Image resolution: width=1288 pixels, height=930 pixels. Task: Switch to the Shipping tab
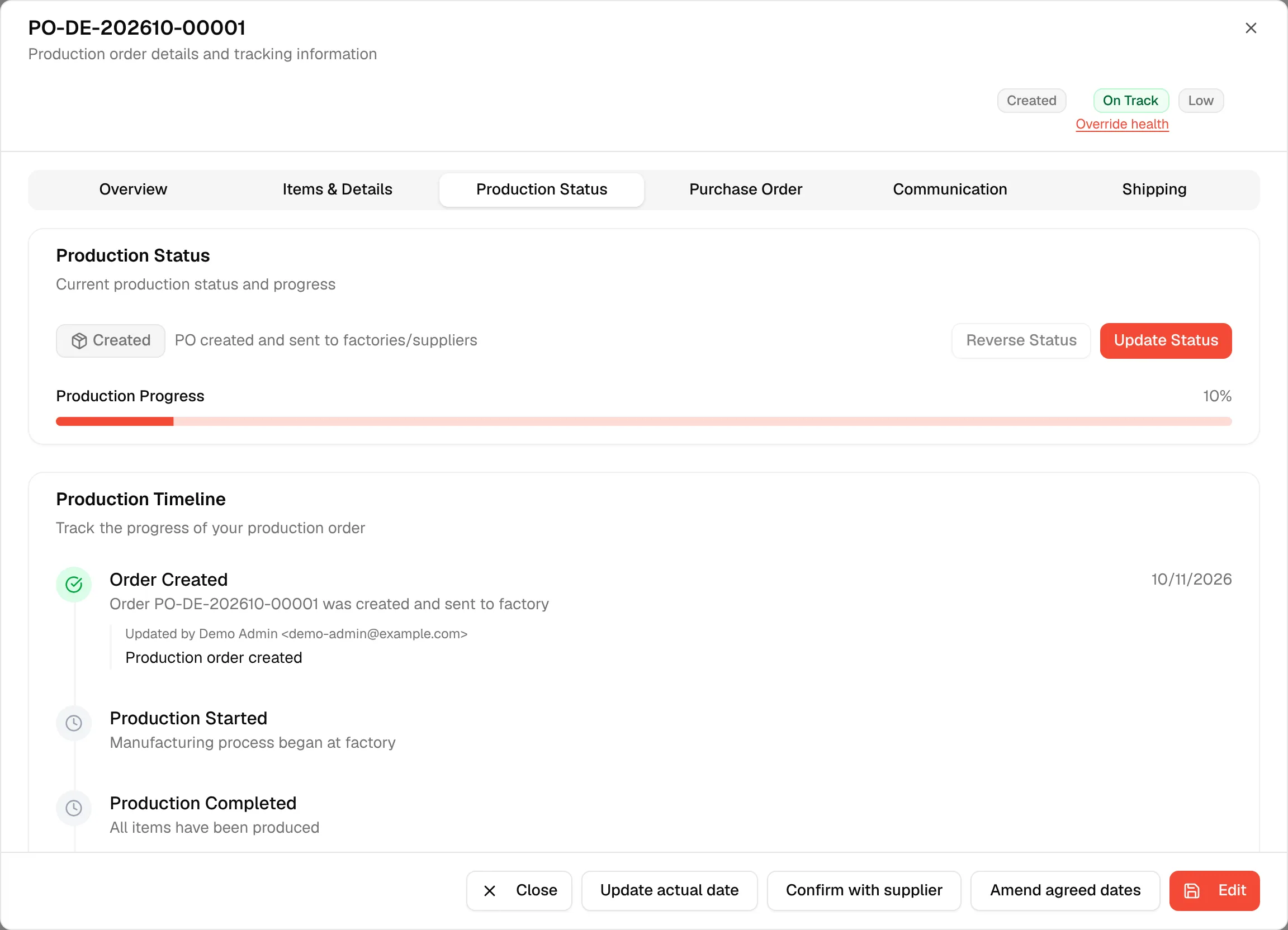tap(1154, 189)
